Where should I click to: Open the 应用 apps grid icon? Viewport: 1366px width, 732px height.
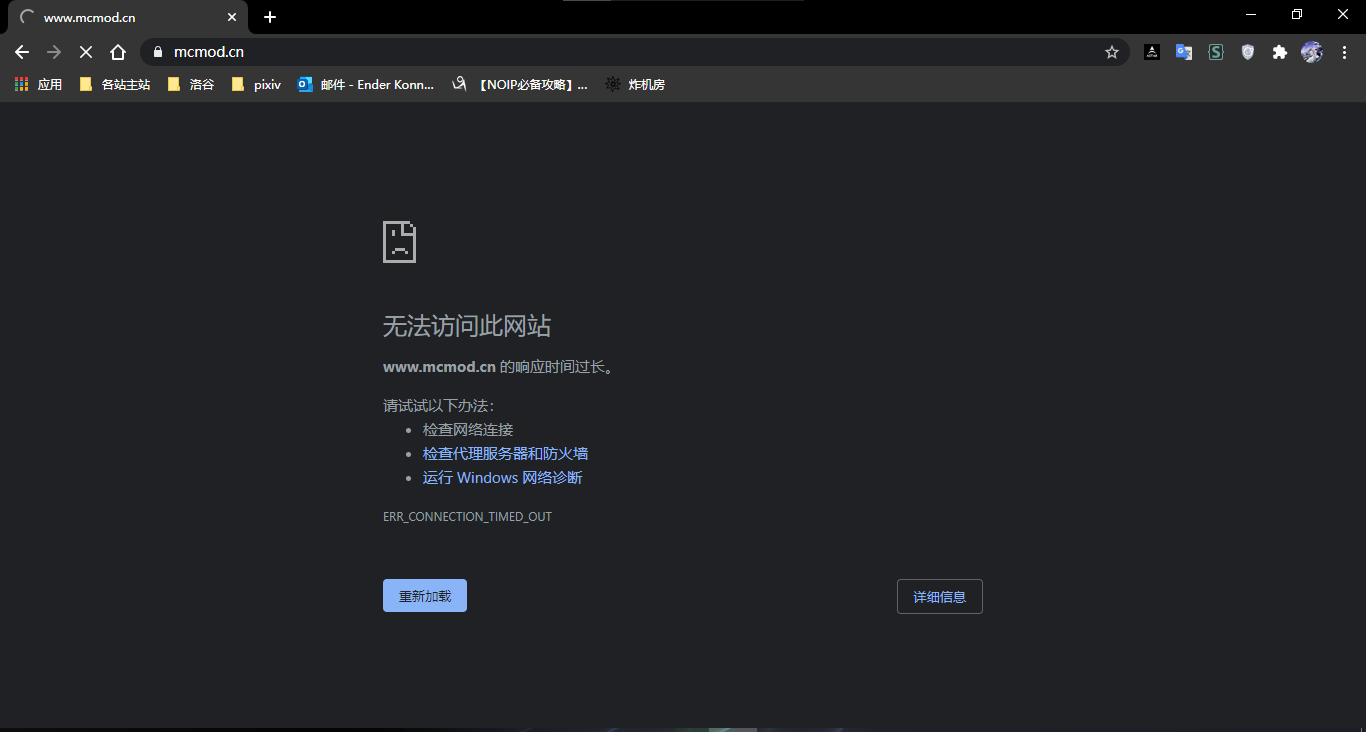point(21,84)
